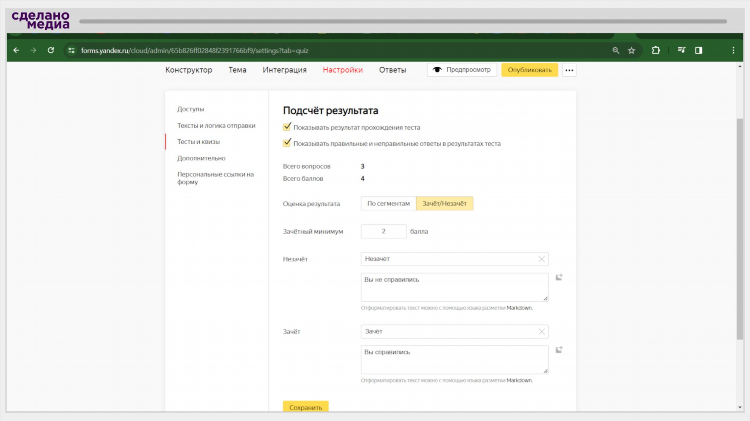Screen dimensions: 750x421
Task: Click the Предпросмотр button
Action: point(462,70)
